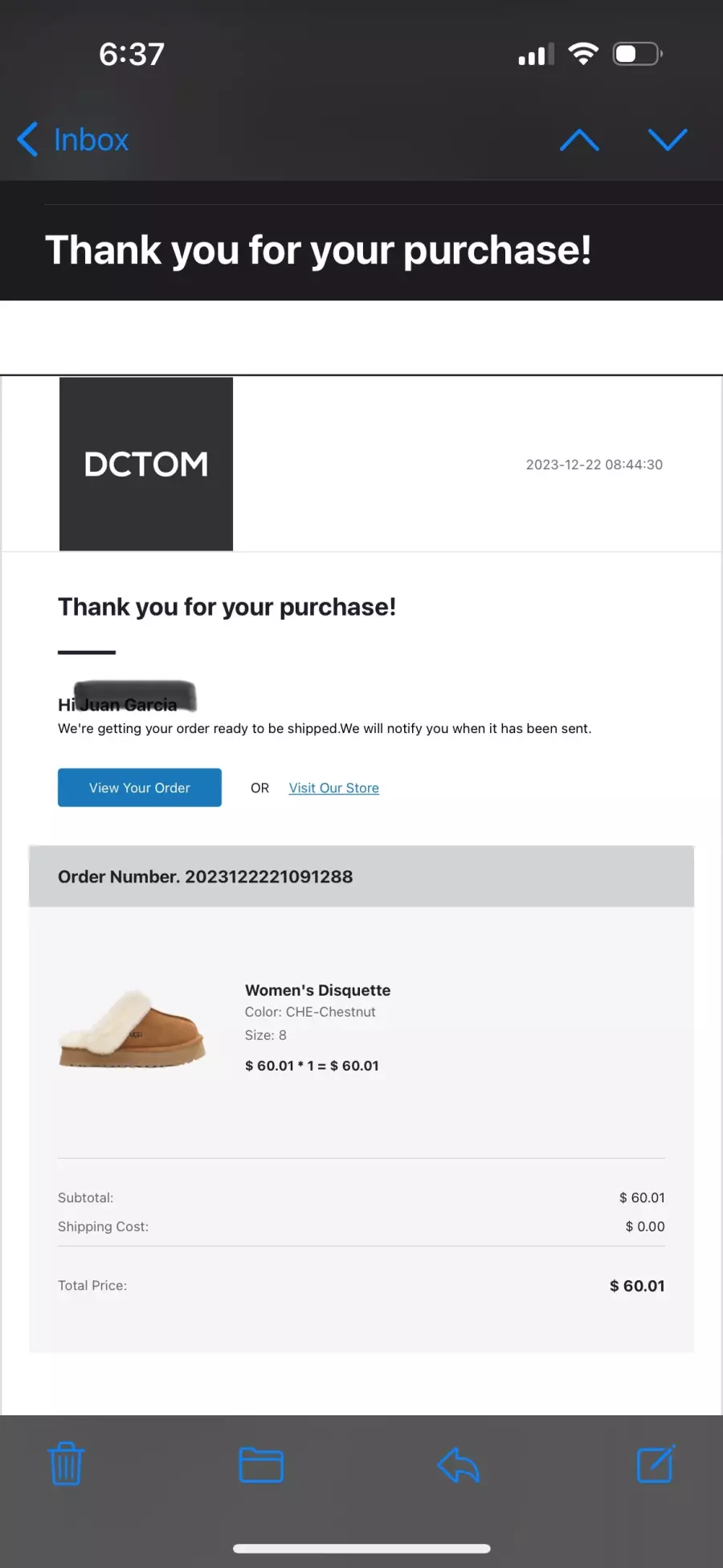Tap the battery indicator in status bar

tap(638, 54)
